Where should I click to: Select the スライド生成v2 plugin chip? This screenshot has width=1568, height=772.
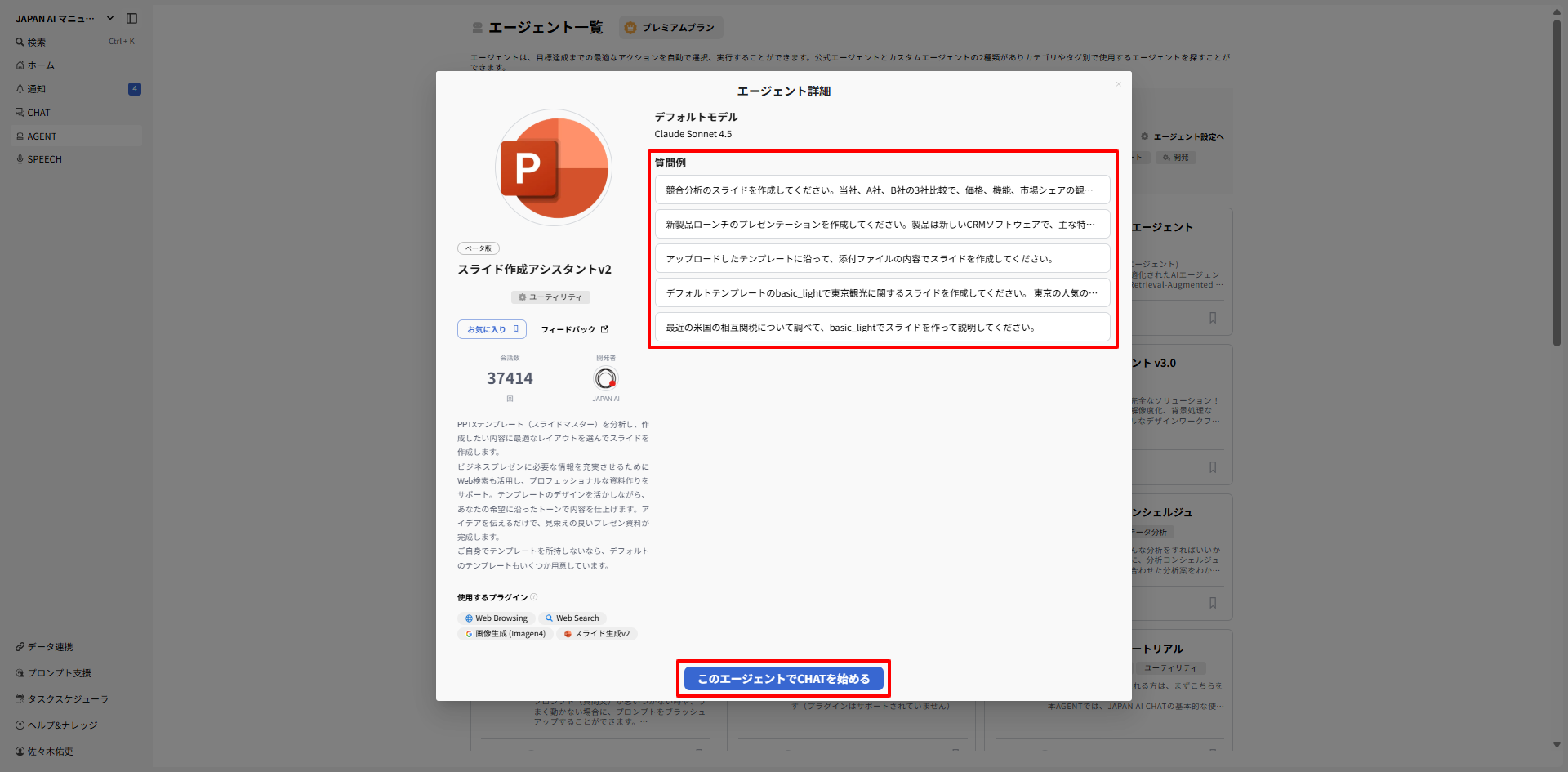tap(596, 634)
